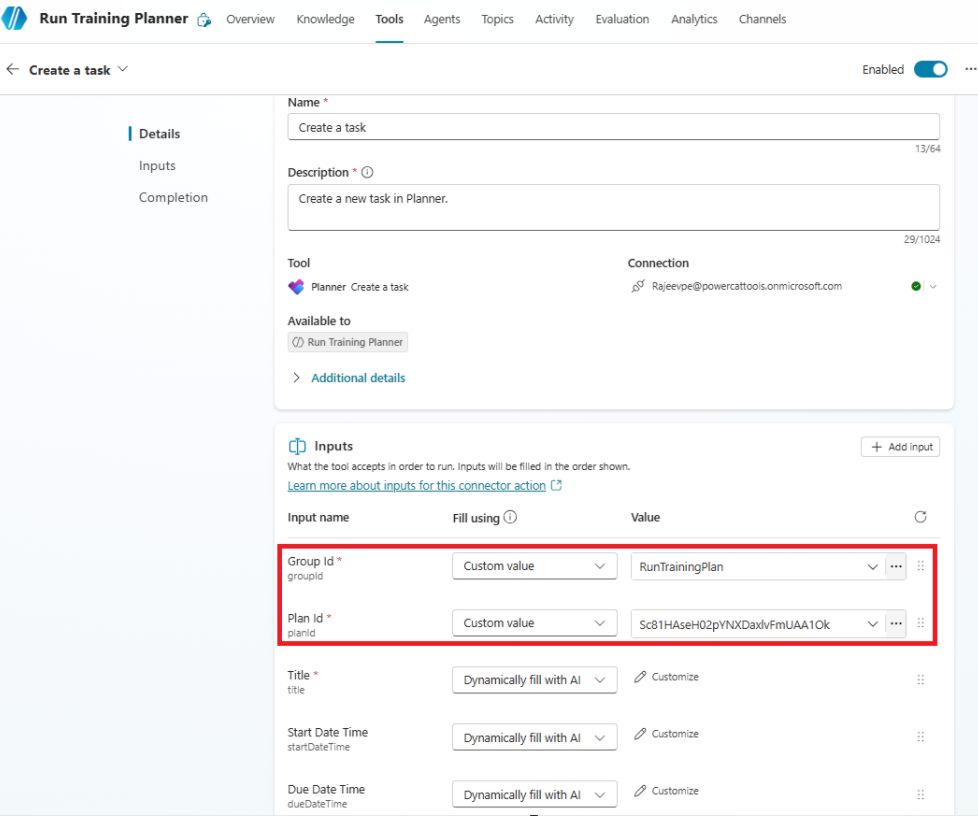Open the more options ellipsis near Enabled
This screenshot has height=816, width=978.
tap(969, 70)
